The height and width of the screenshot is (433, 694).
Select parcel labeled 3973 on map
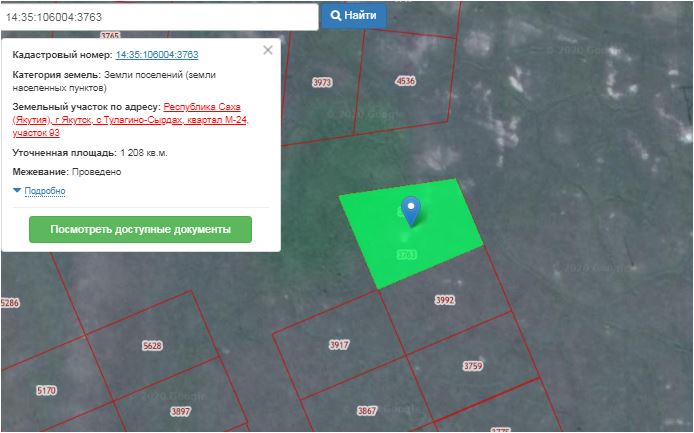[x=322, y=82]
